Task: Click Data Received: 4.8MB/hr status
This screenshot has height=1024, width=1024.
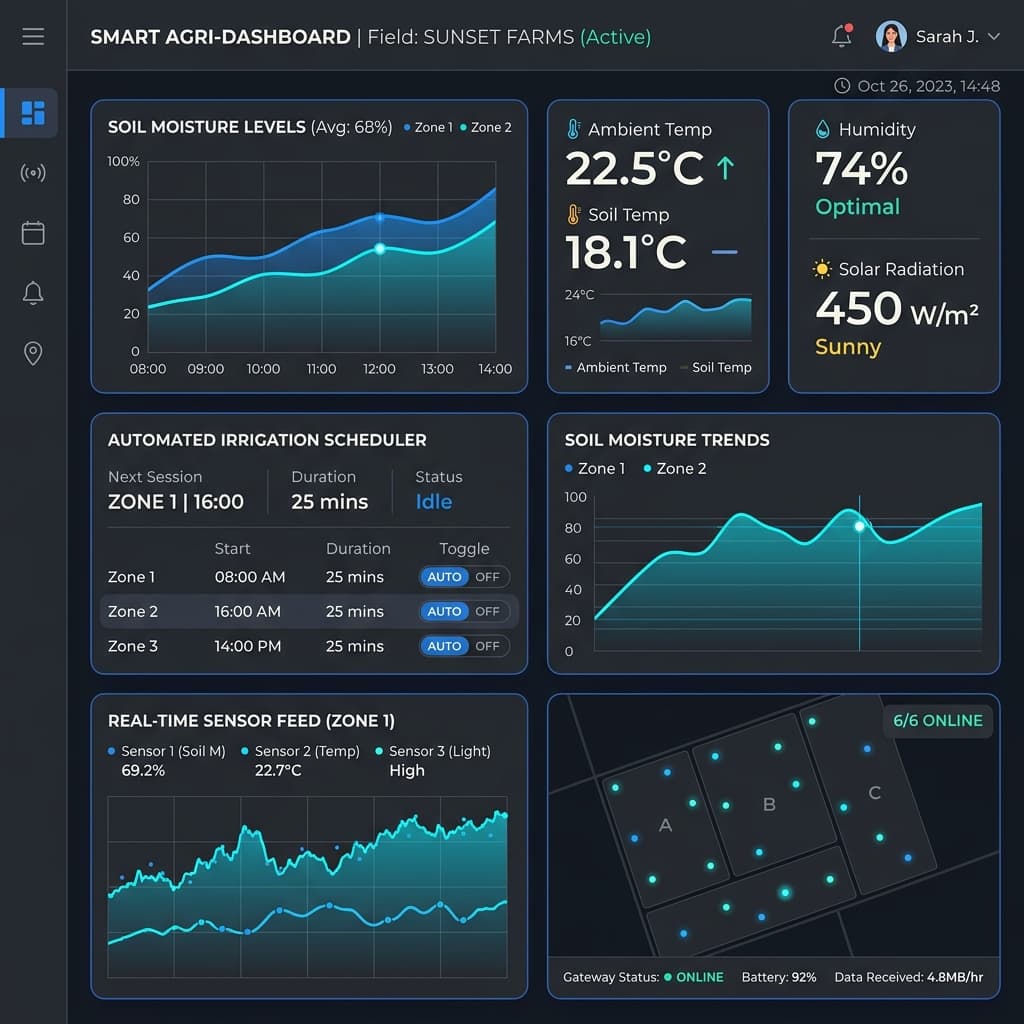Action: [908, 977]
